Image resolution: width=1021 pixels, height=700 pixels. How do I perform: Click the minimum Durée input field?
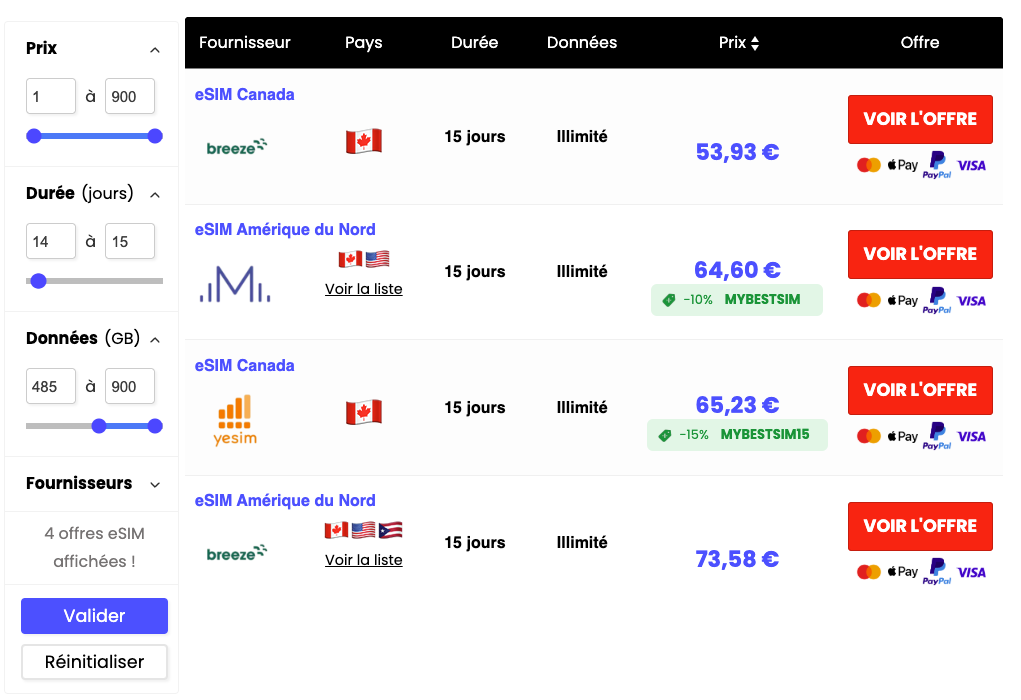pos(51,241)
